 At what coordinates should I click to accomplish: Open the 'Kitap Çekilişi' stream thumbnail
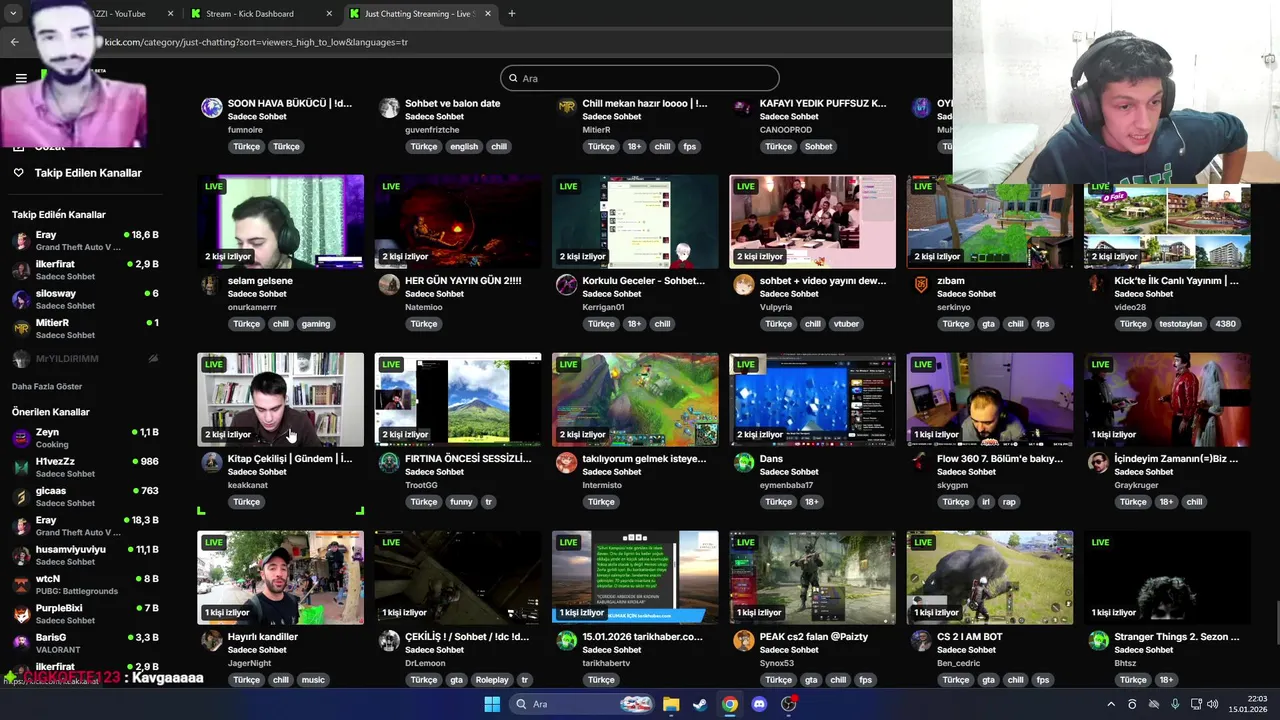(x=281, y=399)
